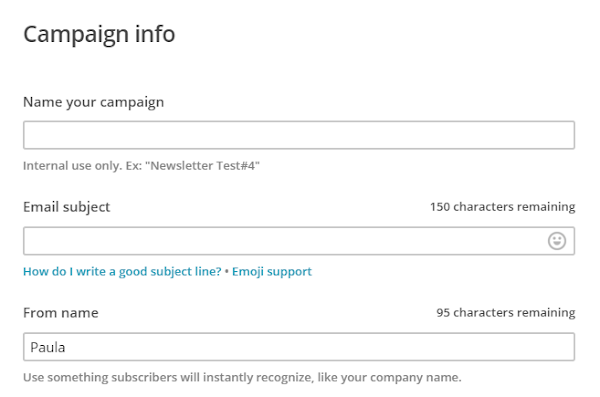This screenshot has height=397, width=600.
Task: Click the dot separator between the help links
Action: [x=227, y=271]
